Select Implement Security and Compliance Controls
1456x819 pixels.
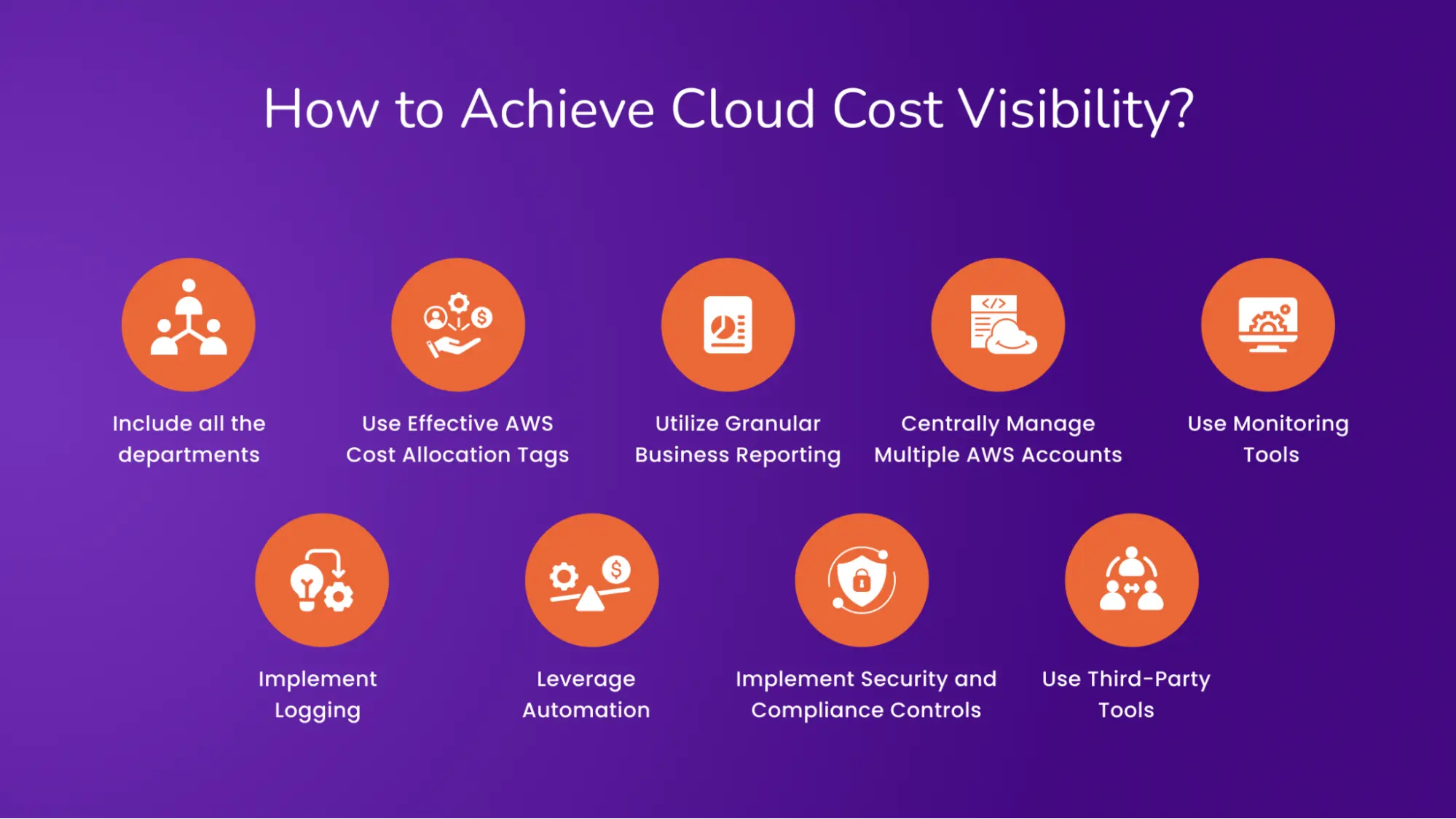pyautogui.click(x=862, y=579)
